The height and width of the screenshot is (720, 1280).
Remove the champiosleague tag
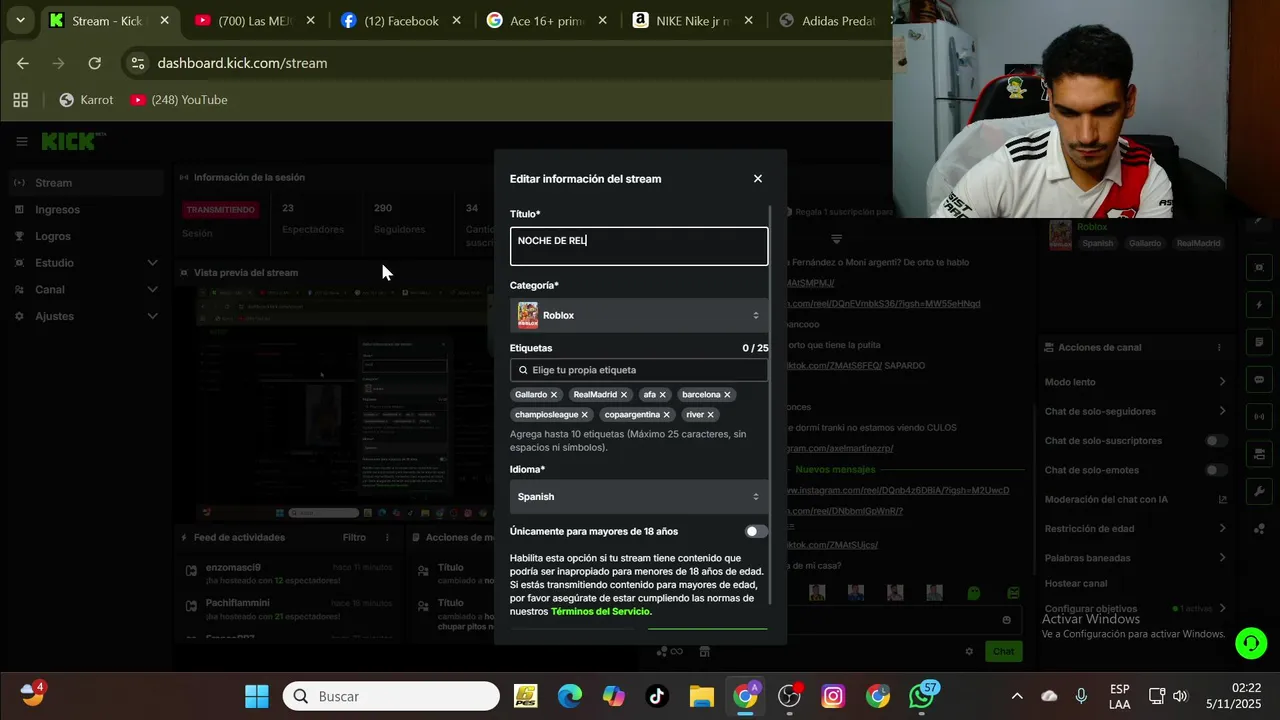(585, 415)
